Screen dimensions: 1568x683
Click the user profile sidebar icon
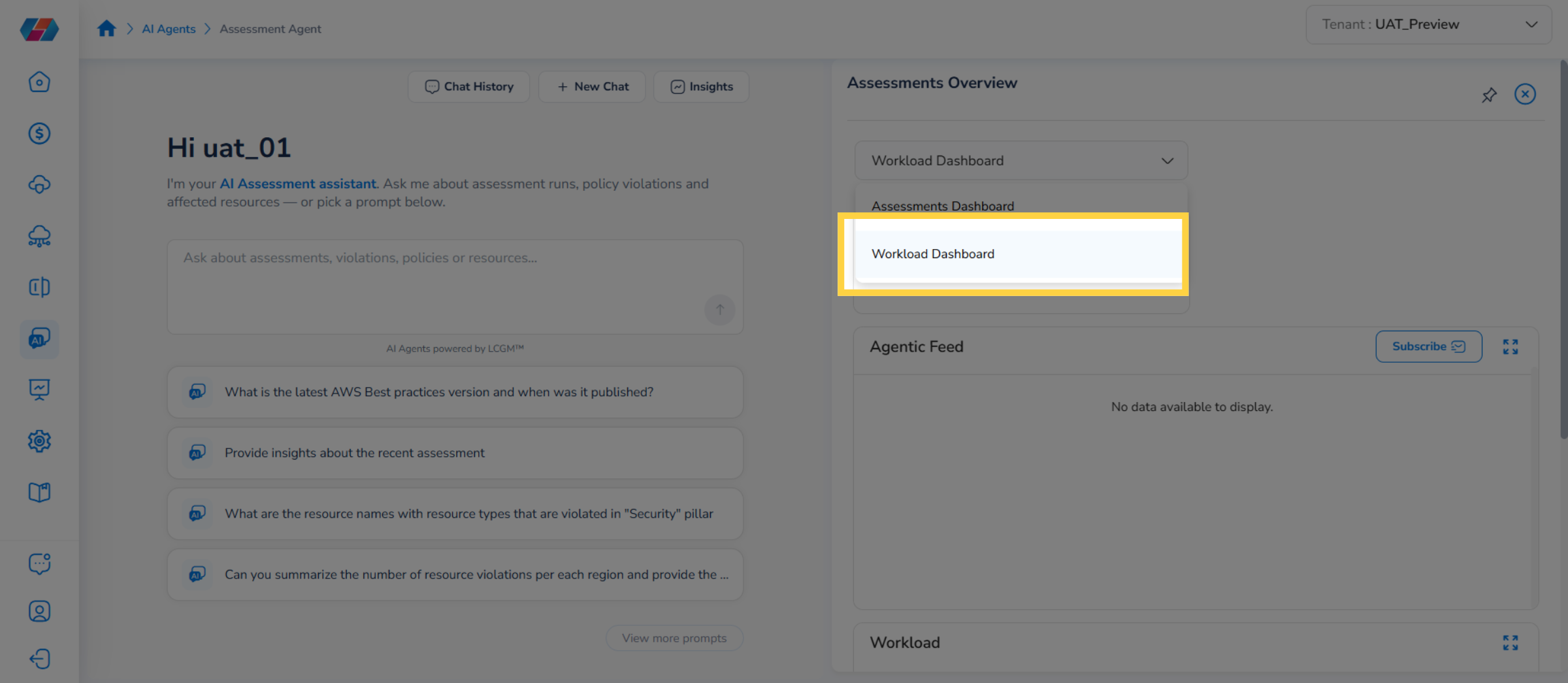click(x=39, y=611)
